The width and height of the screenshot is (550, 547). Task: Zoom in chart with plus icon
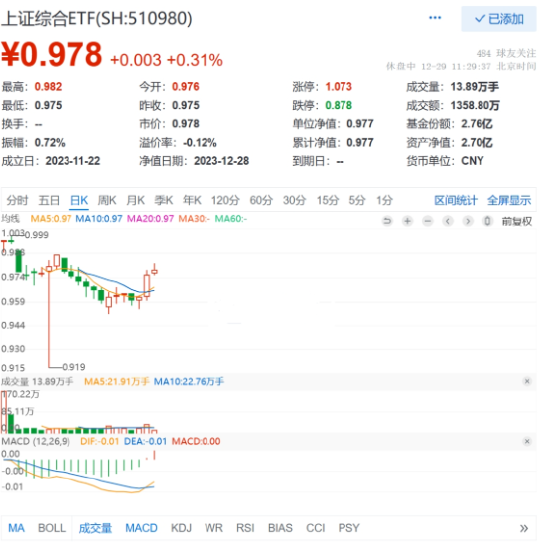point(407,221)
